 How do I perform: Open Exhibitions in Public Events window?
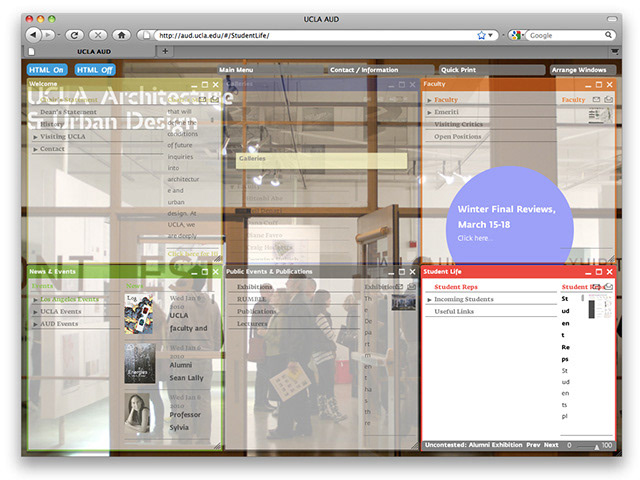point(254,287)
